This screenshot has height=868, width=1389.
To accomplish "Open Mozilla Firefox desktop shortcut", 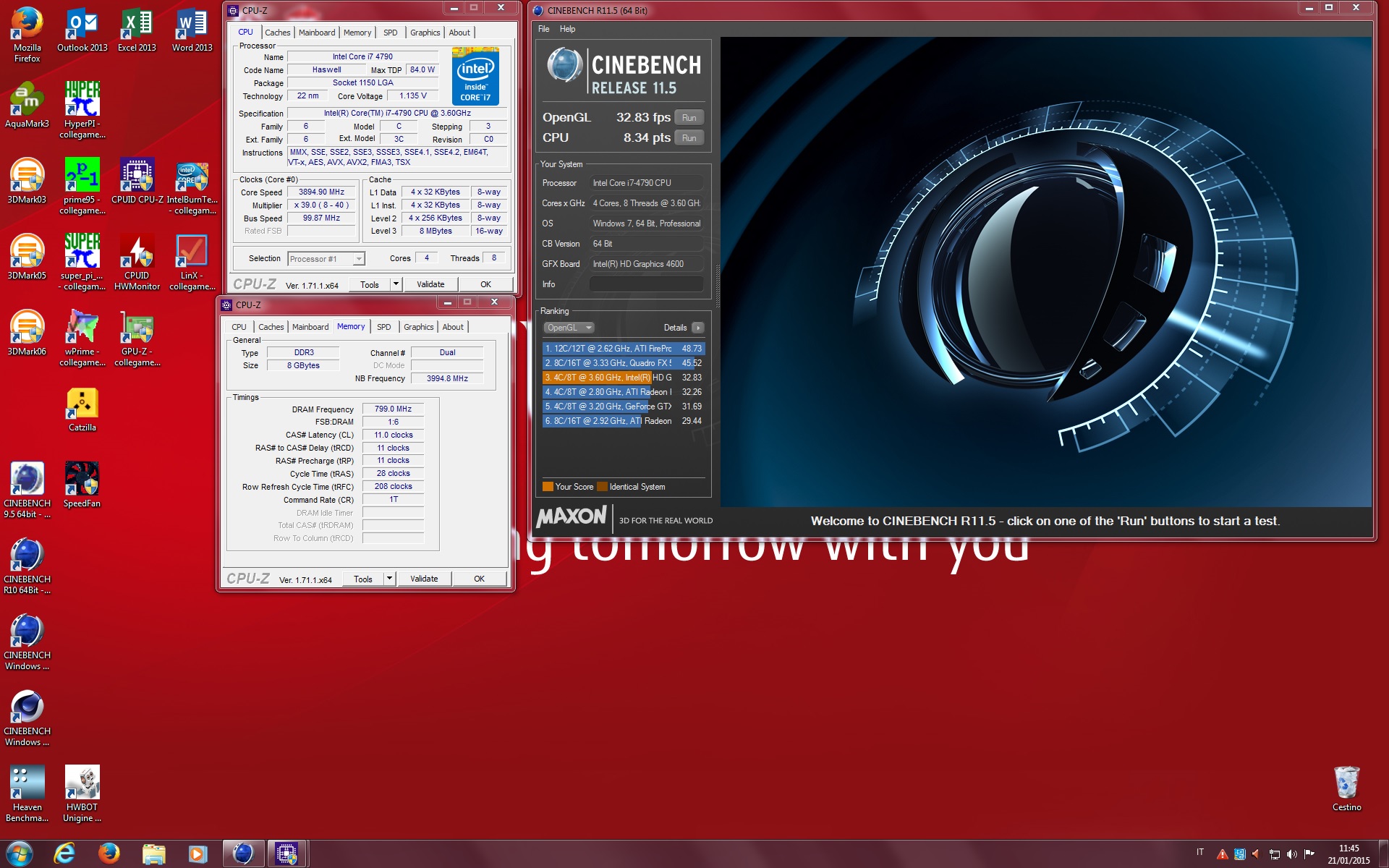I will pos(27,35).
